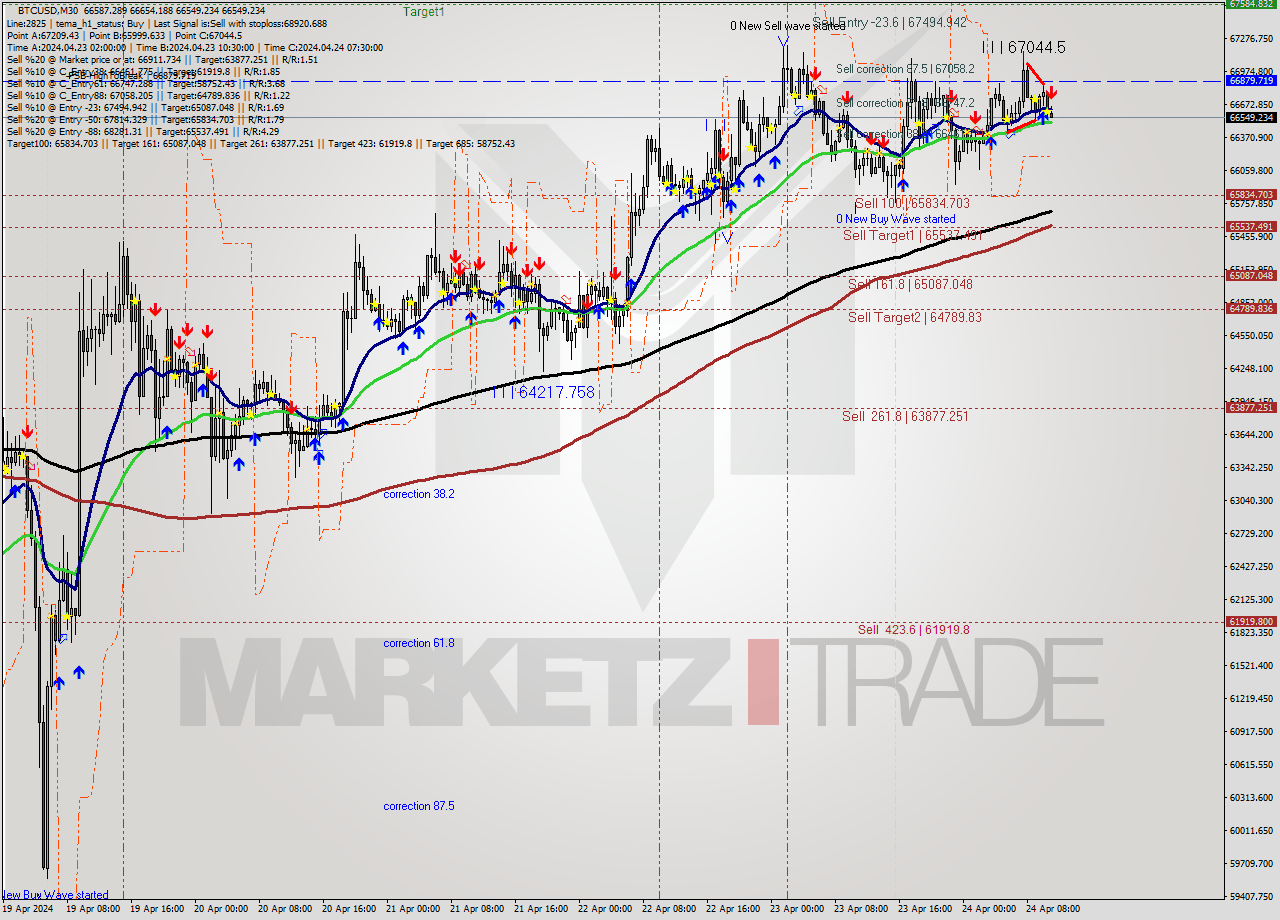Click the 67276.750 price axis value
Image resolution: width=1280 pixels, height=920 pixels.
[x=1251, y=38]
